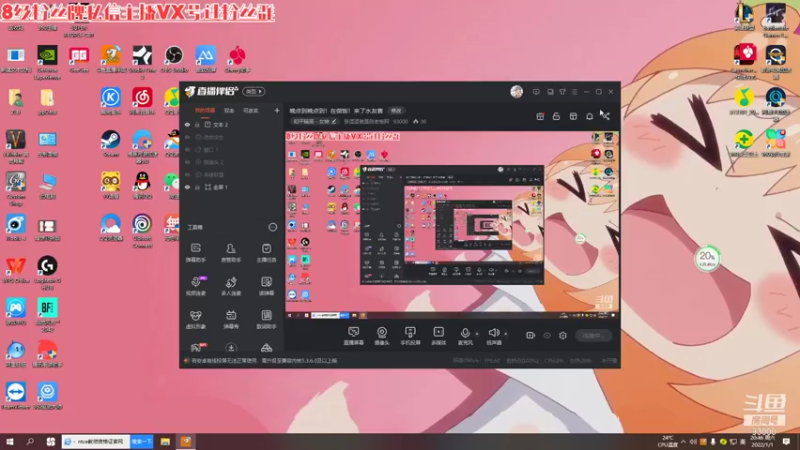Click the taskbar web search box
The image size is (800, 450).
(96, 442)
